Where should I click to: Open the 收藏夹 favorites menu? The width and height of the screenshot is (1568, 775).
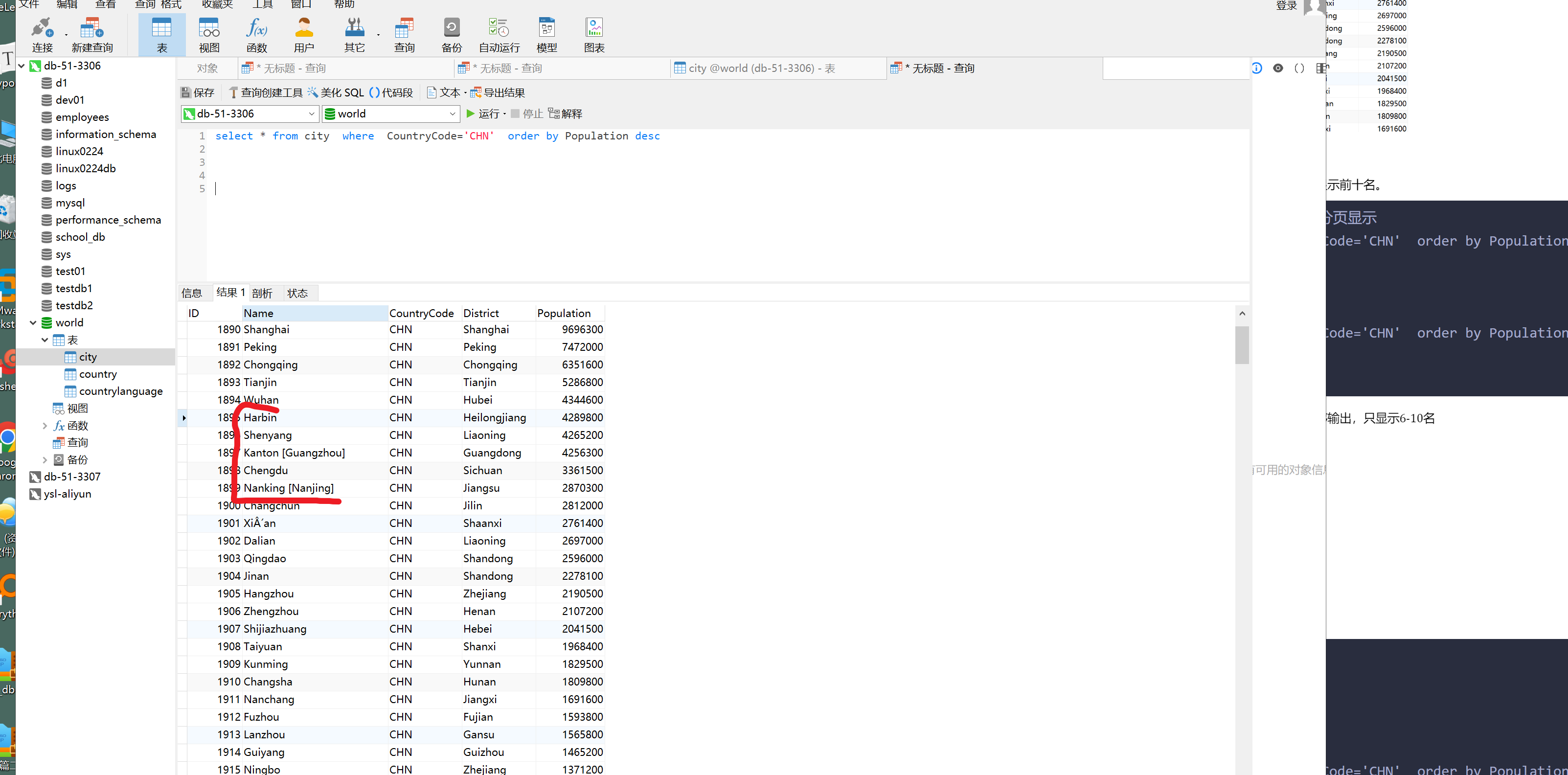pos(217,4)
